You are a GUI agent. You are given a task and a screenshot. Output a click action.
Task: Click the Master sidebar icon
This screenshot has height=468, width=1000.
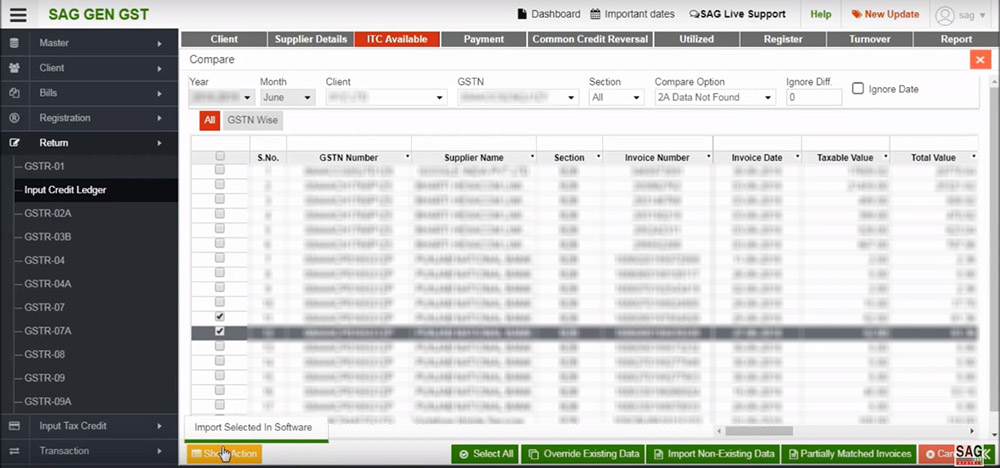[x=14, y=43]
